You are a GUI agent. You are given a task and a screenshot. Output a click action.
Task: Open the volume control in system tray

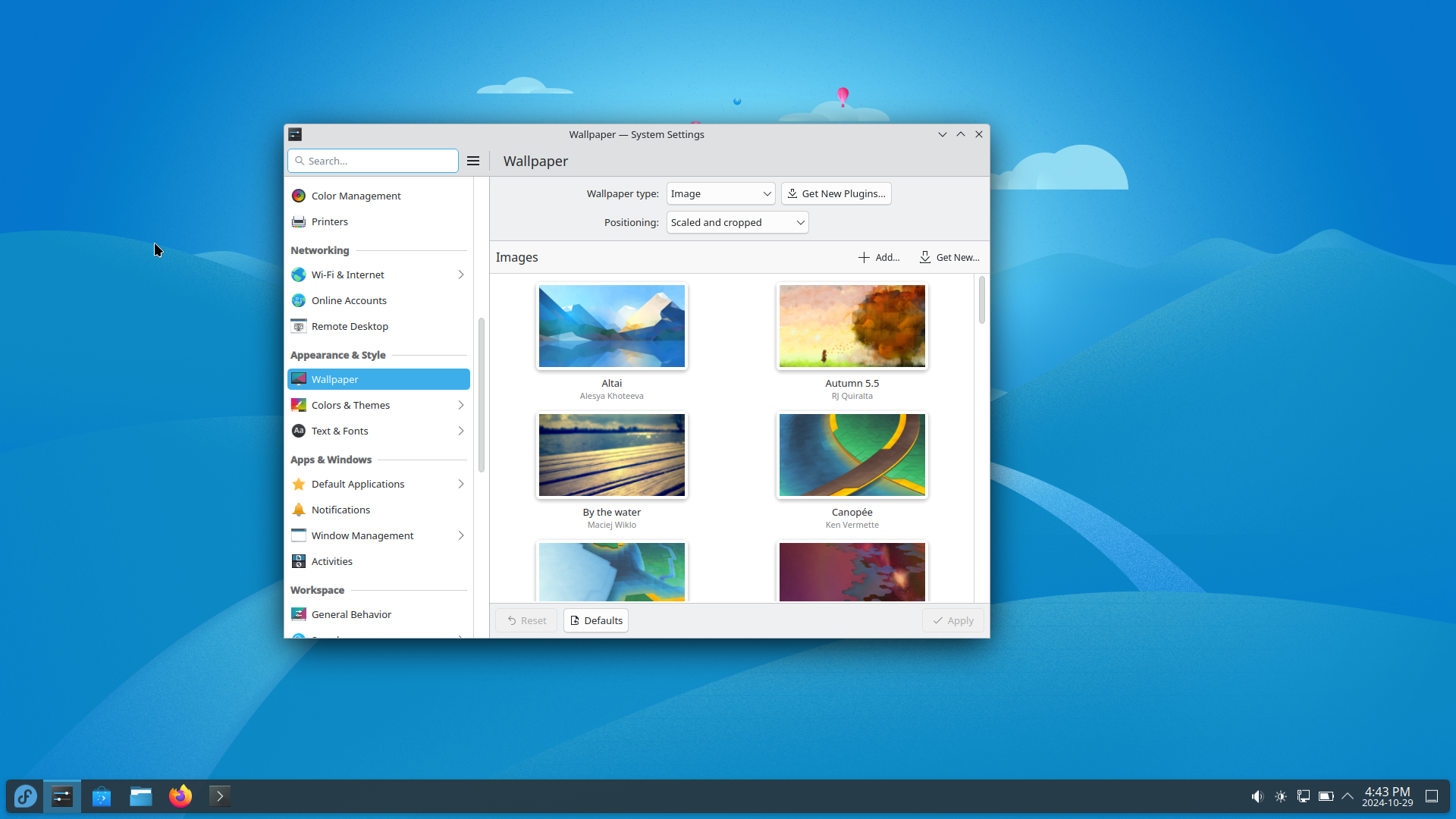pos(1257,796)
